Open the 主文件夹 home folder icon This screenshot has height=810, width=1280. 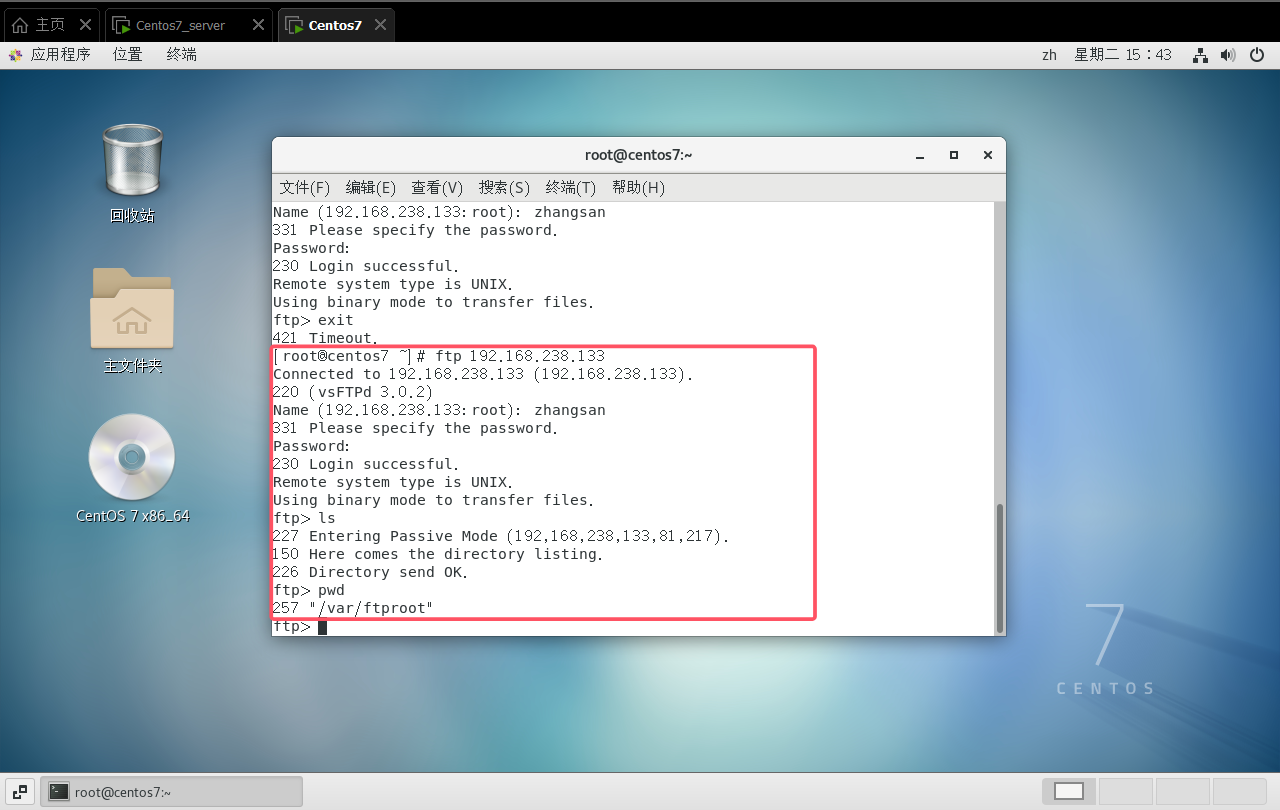click(x=132, y=308)
